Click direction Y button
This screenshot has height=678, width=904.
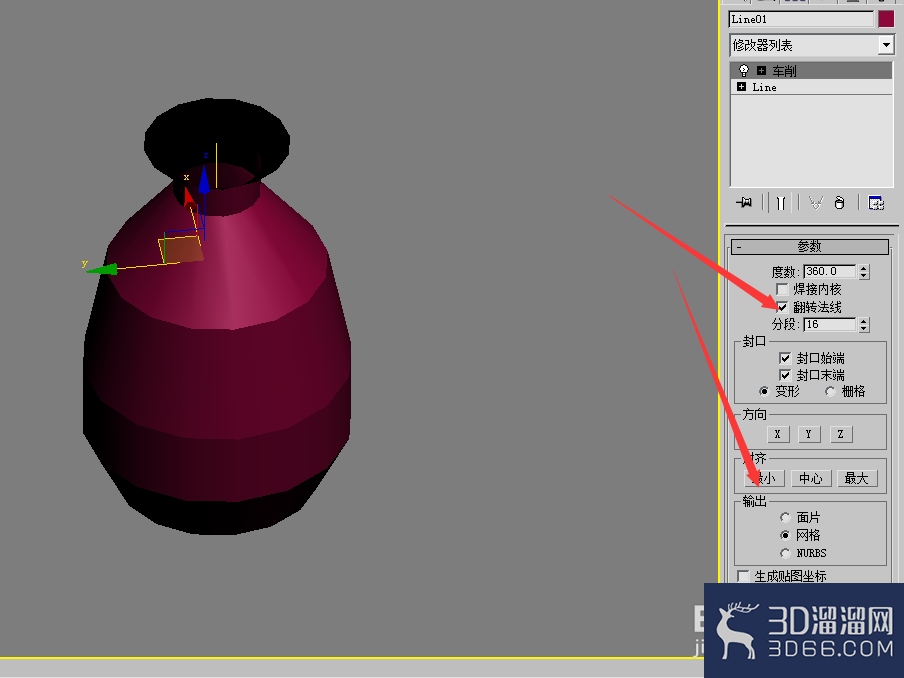click(809, 434)
